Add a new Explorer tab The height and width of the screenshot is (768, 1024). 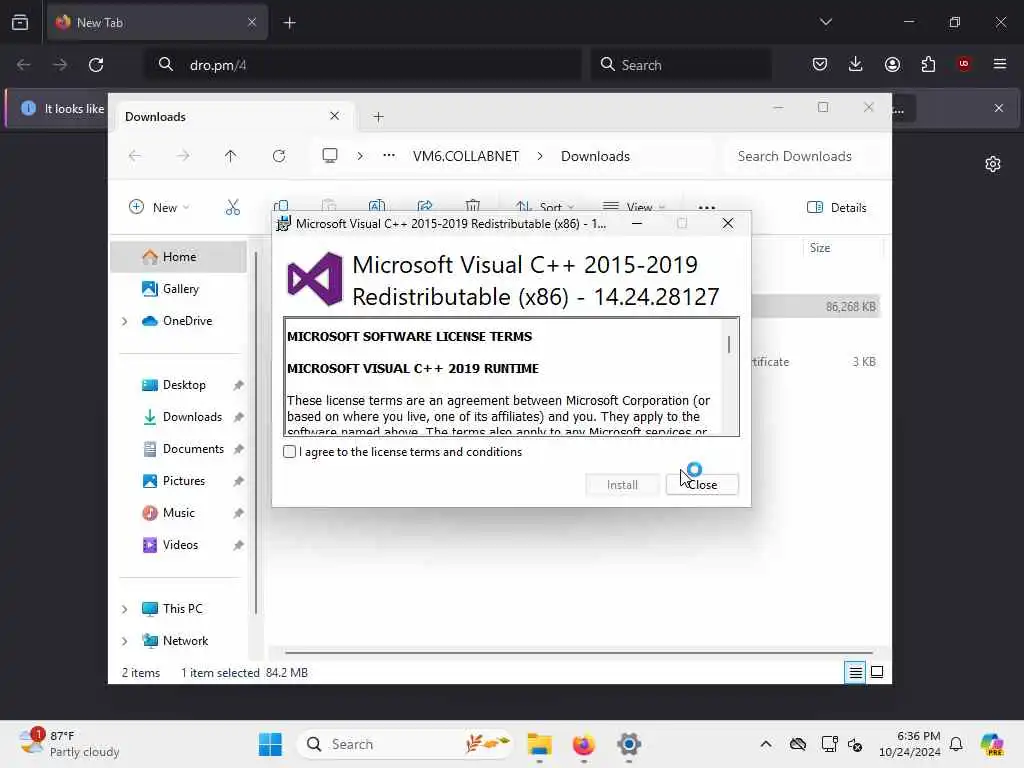tap(378, 116)
